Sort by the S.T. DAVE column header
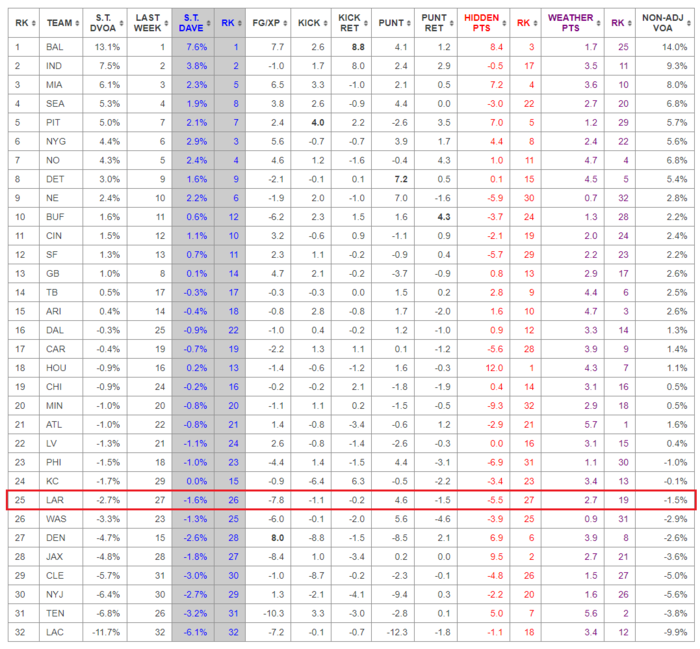This screenshot has height=649, width=700. [x=193, y=23]
